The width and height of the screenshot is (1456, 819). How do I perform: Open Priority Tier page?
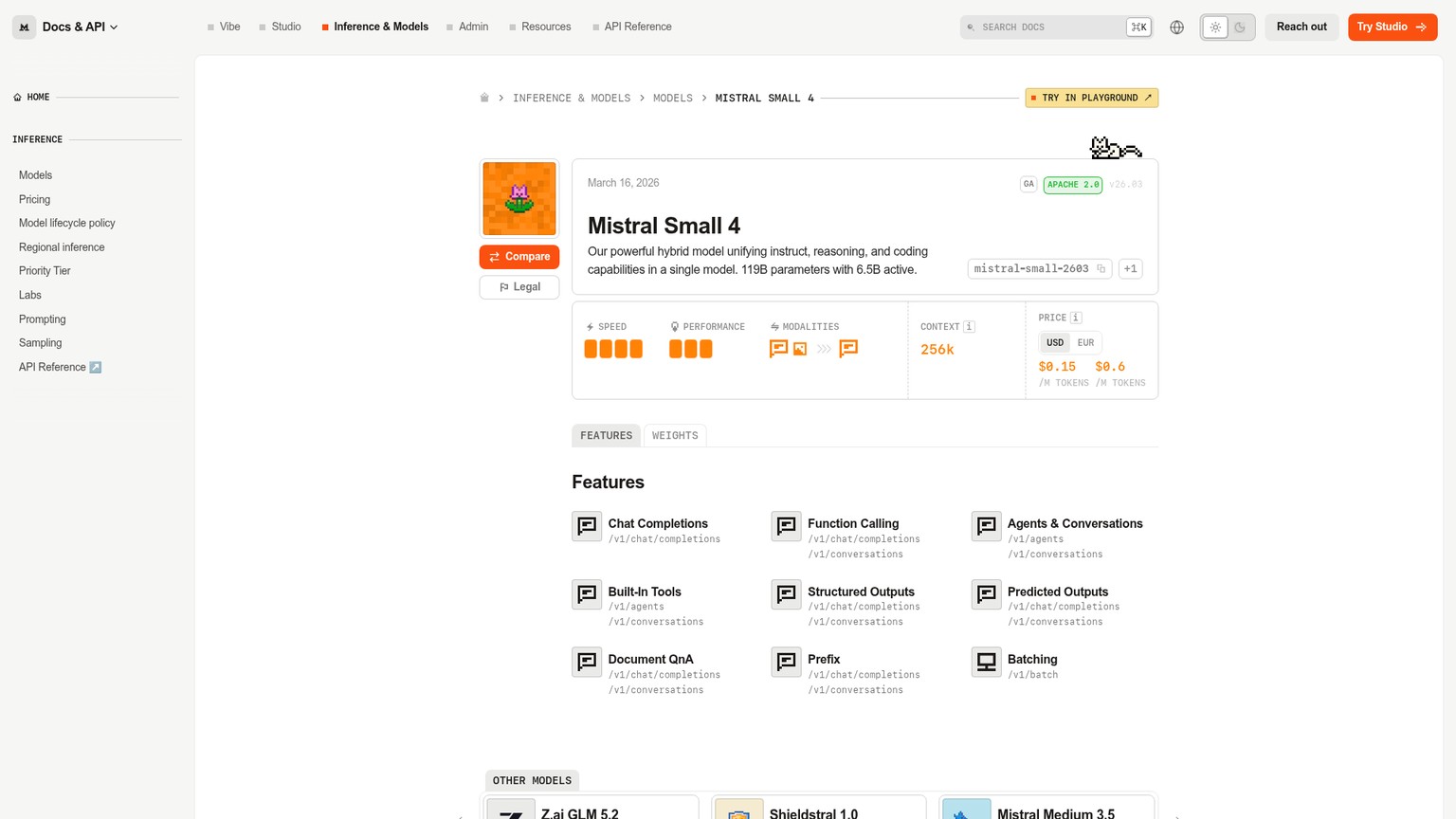pyautogui.click(x=45, y=271)
